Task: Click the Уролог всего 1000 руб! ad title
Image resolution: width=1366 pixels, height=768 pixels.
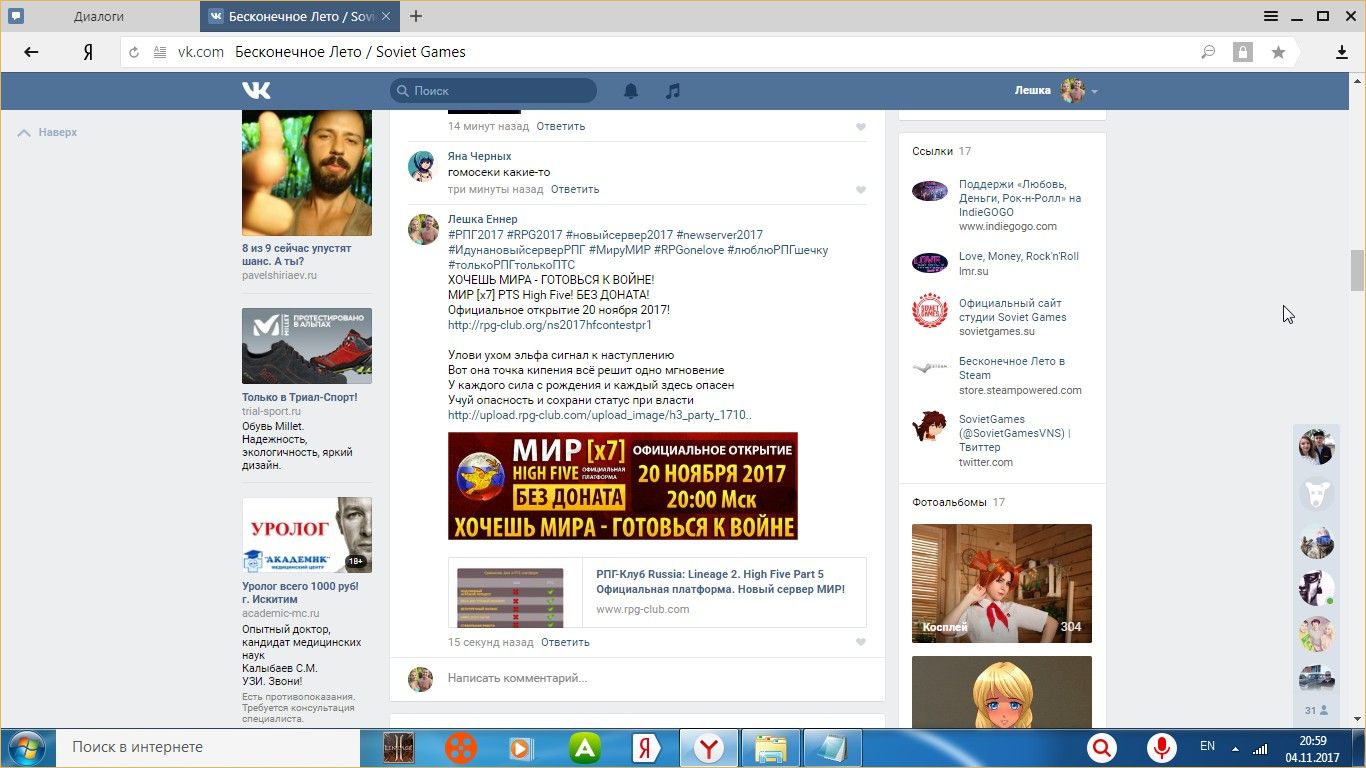Action: (300, 594)
